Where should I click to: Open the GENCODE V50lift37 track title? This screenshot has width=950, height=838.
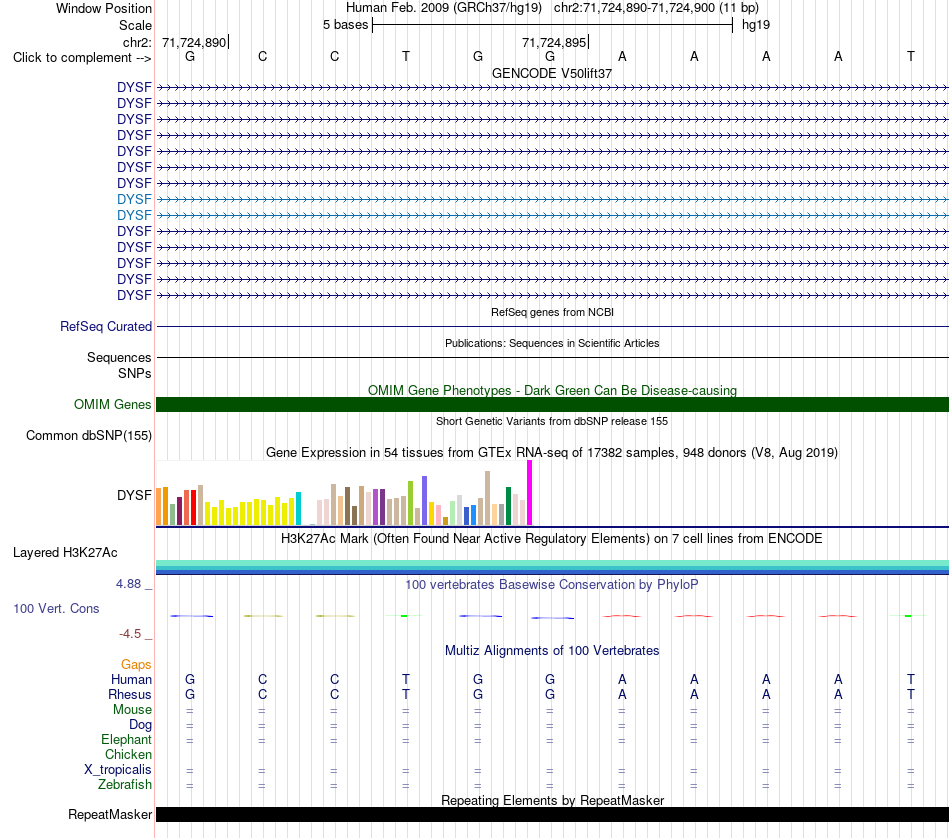coord(552,73)
